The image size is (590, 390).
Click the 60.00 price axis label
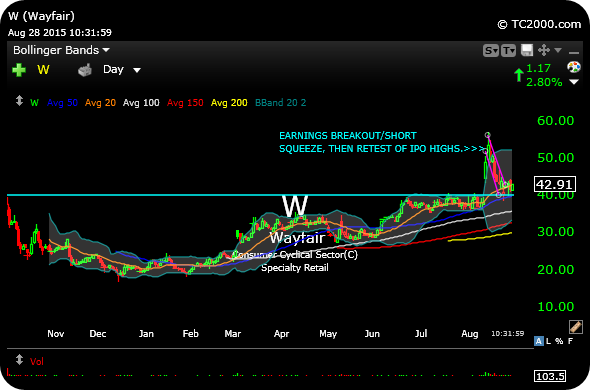[x=555, y=121]
